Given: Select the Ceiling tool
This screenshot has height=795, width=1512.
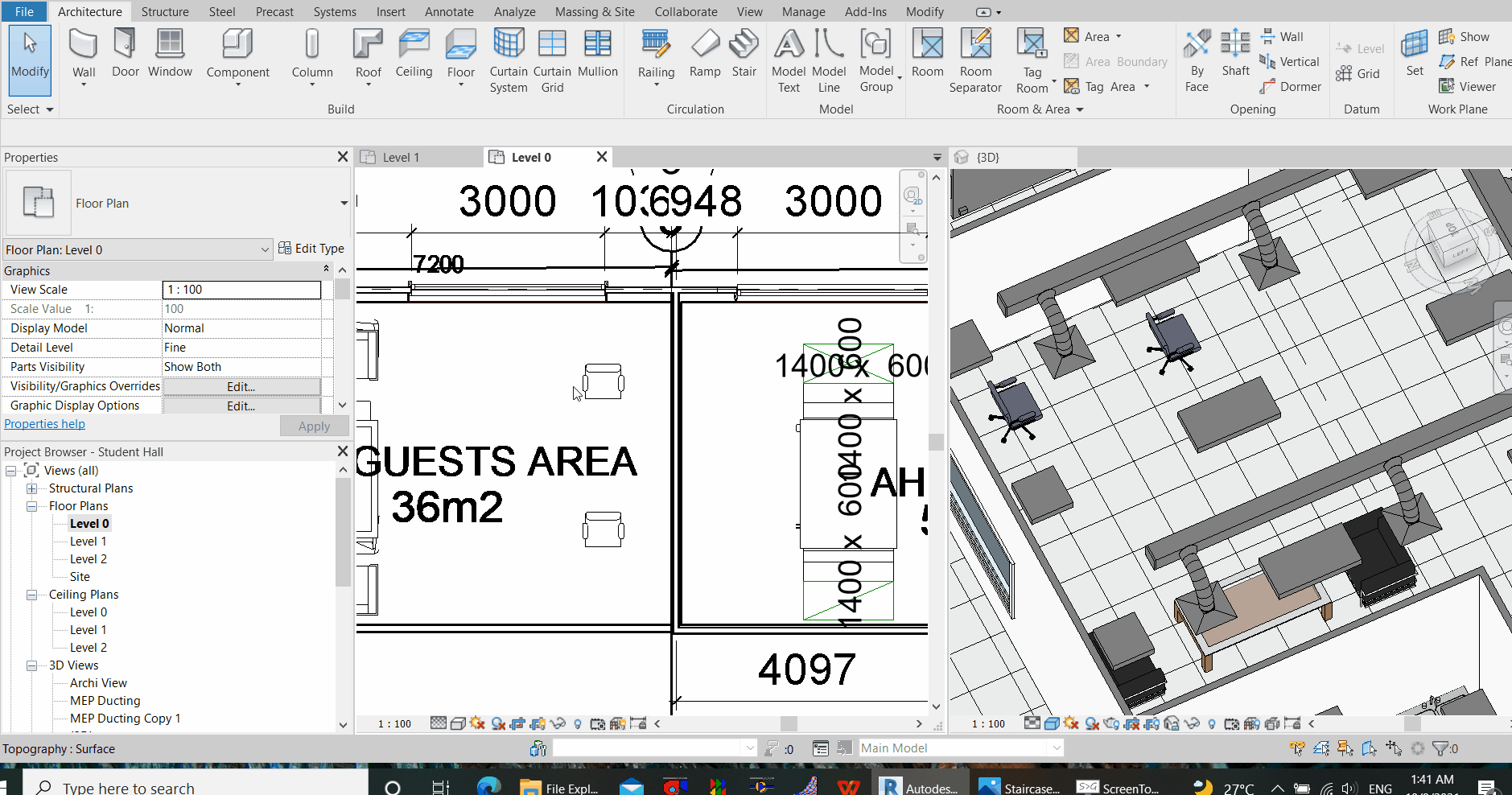Looking at the screenshot, I should click(x=414, y=53).
